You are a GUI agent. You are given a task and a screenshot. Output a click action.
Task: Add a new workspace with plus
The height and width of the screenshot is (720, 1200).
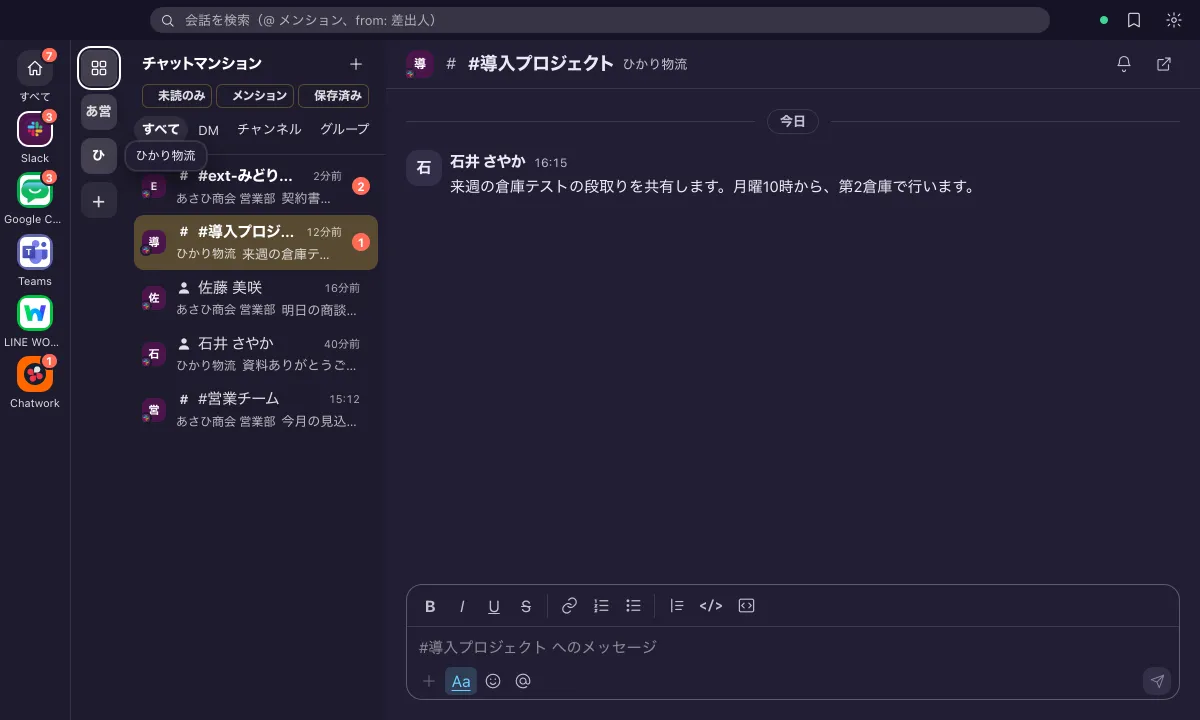tap(99, 201)
